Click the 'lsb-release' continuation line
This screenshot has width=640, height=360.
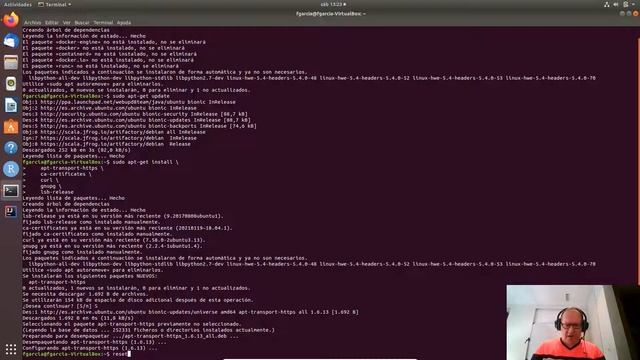(48, 192)
